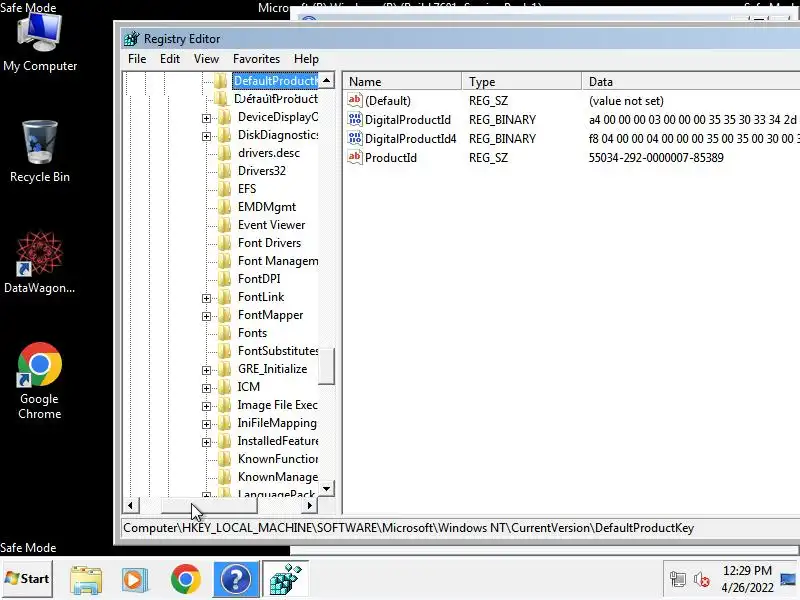Expand the Image File Exec tree node
Viewport: 800px width, 600px height.
coord(206,406)
